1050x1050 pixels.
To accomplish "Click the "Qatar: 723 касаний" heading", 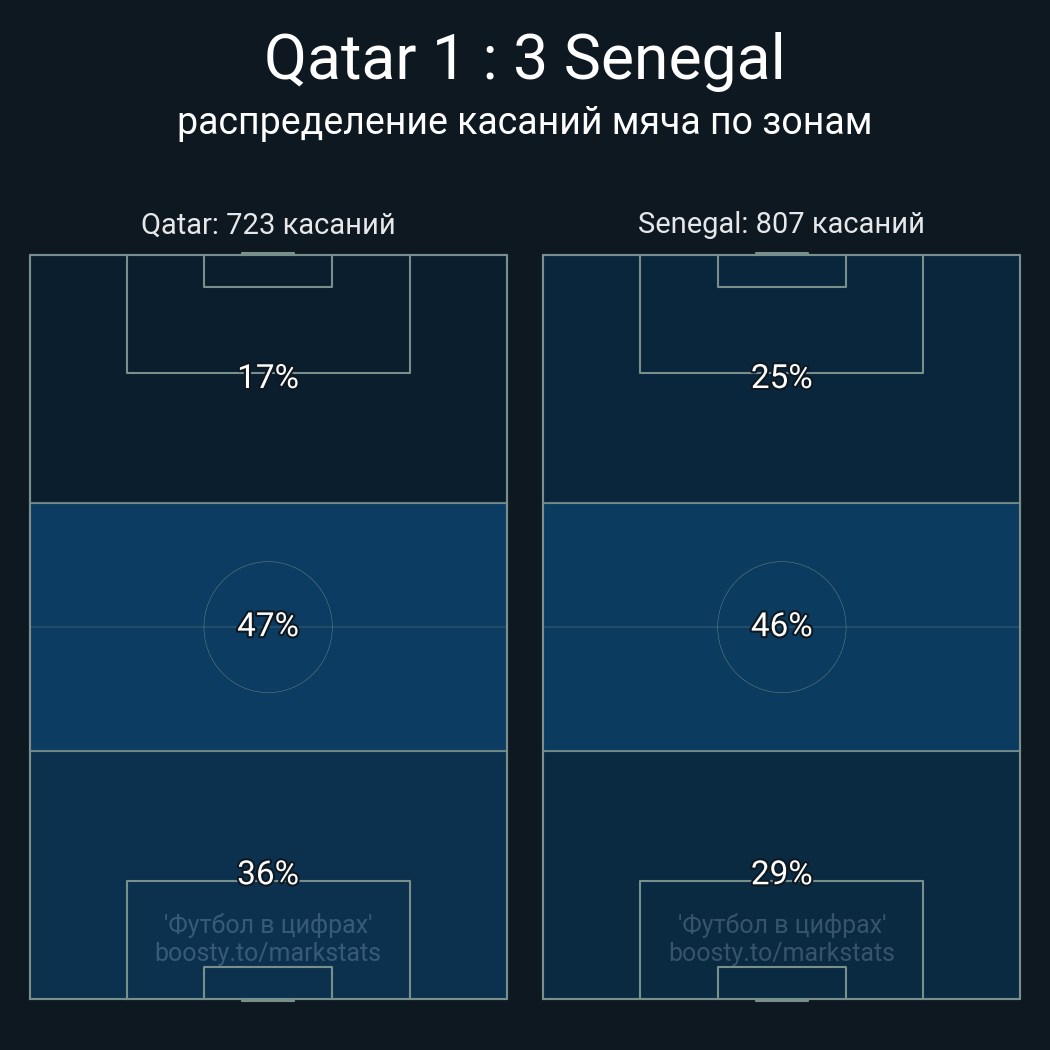I will click(268, 224).
